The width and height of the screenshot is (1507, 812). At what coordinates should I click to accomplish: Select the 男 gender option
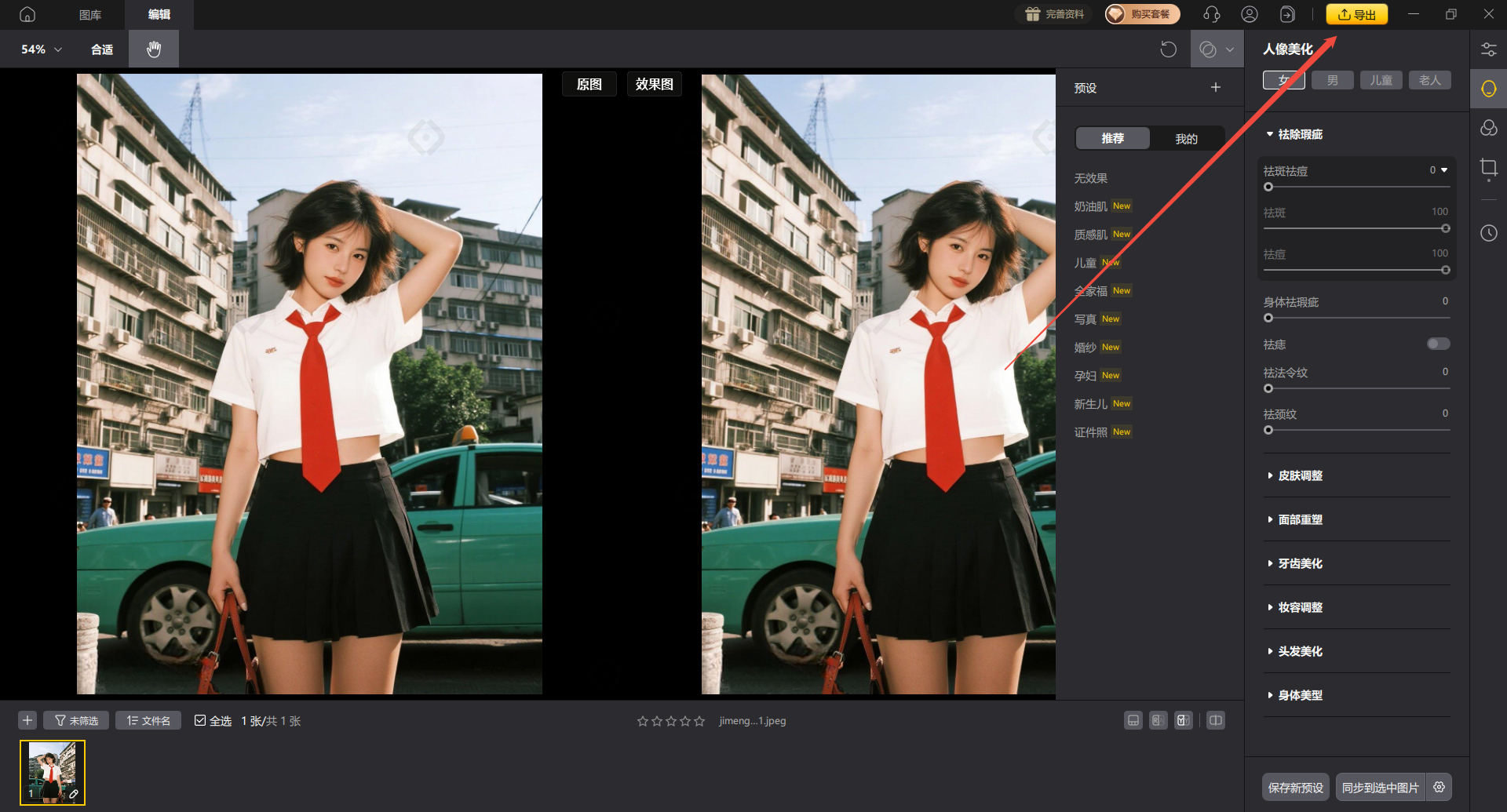pos(1332,80)
